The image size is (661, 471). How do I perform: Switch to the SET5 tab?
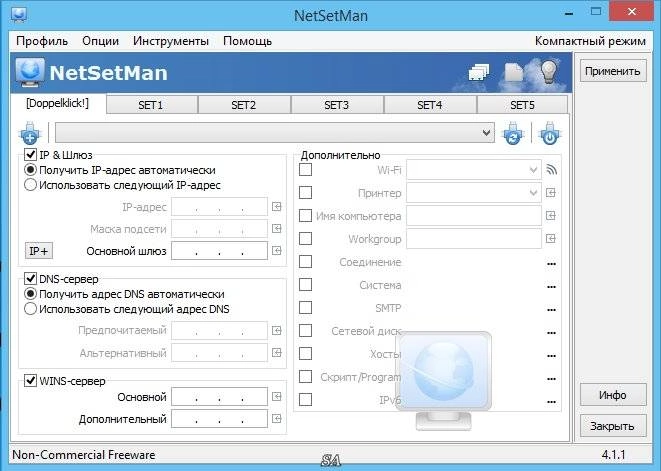click(x=523, y=105)
